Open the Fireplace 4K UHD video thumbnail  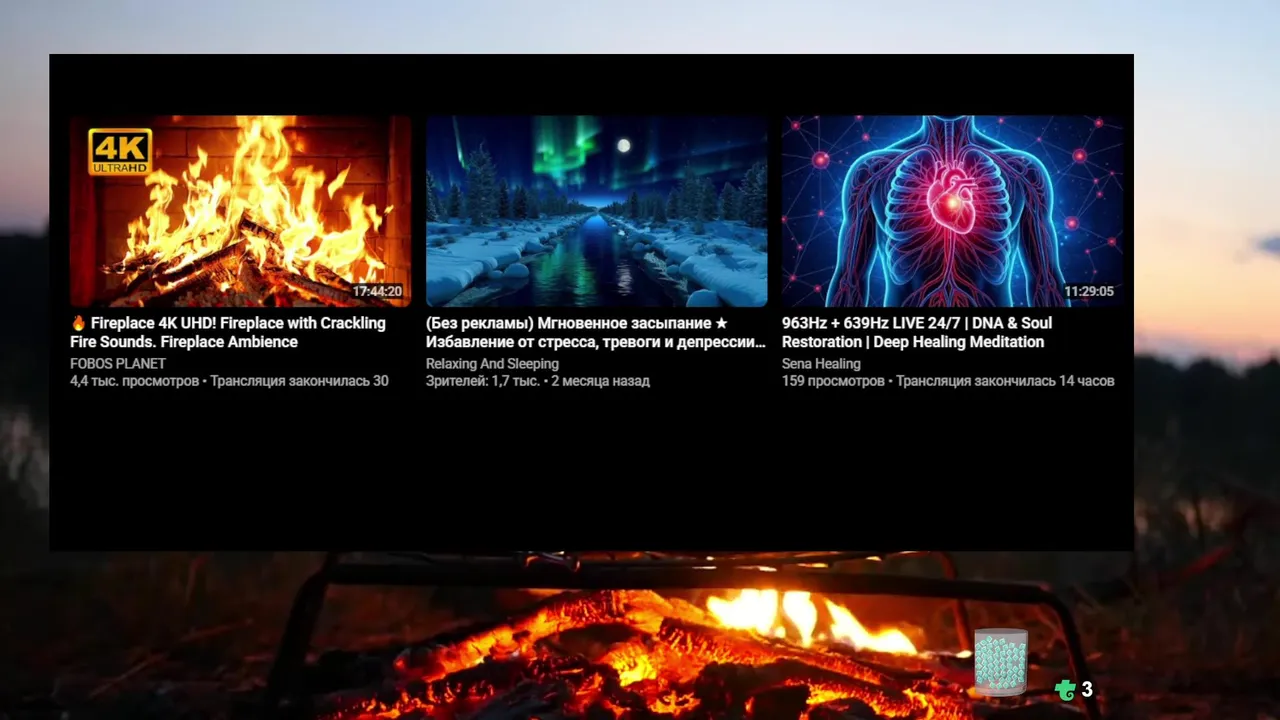240,211
